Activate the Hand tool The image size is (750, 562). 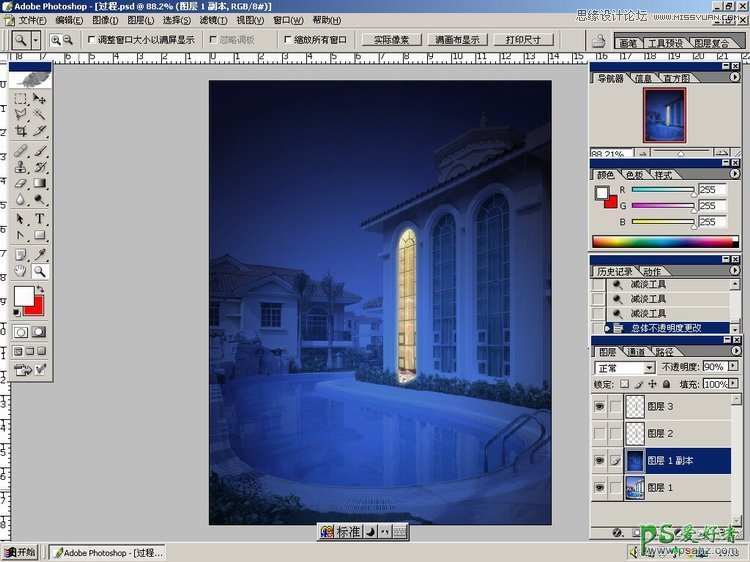coord(21,271)
